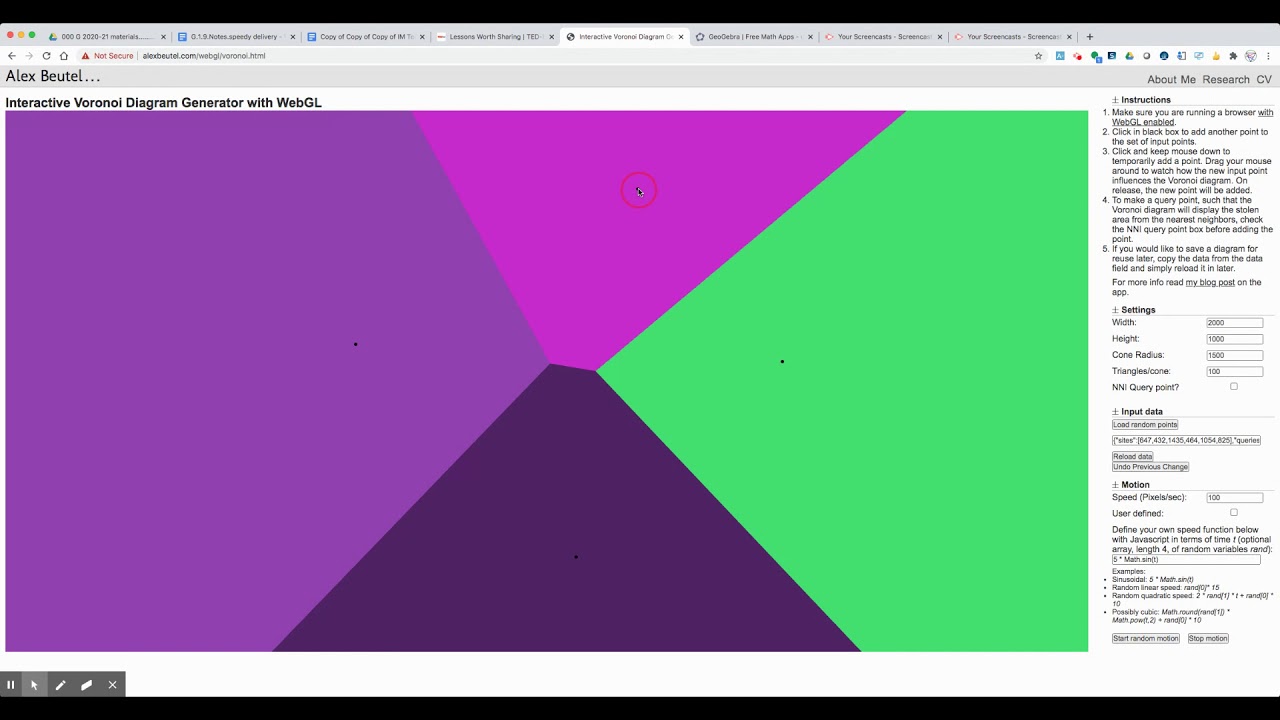
Task: Collapse the Instructions section
Action: (x=1115, y=100)
